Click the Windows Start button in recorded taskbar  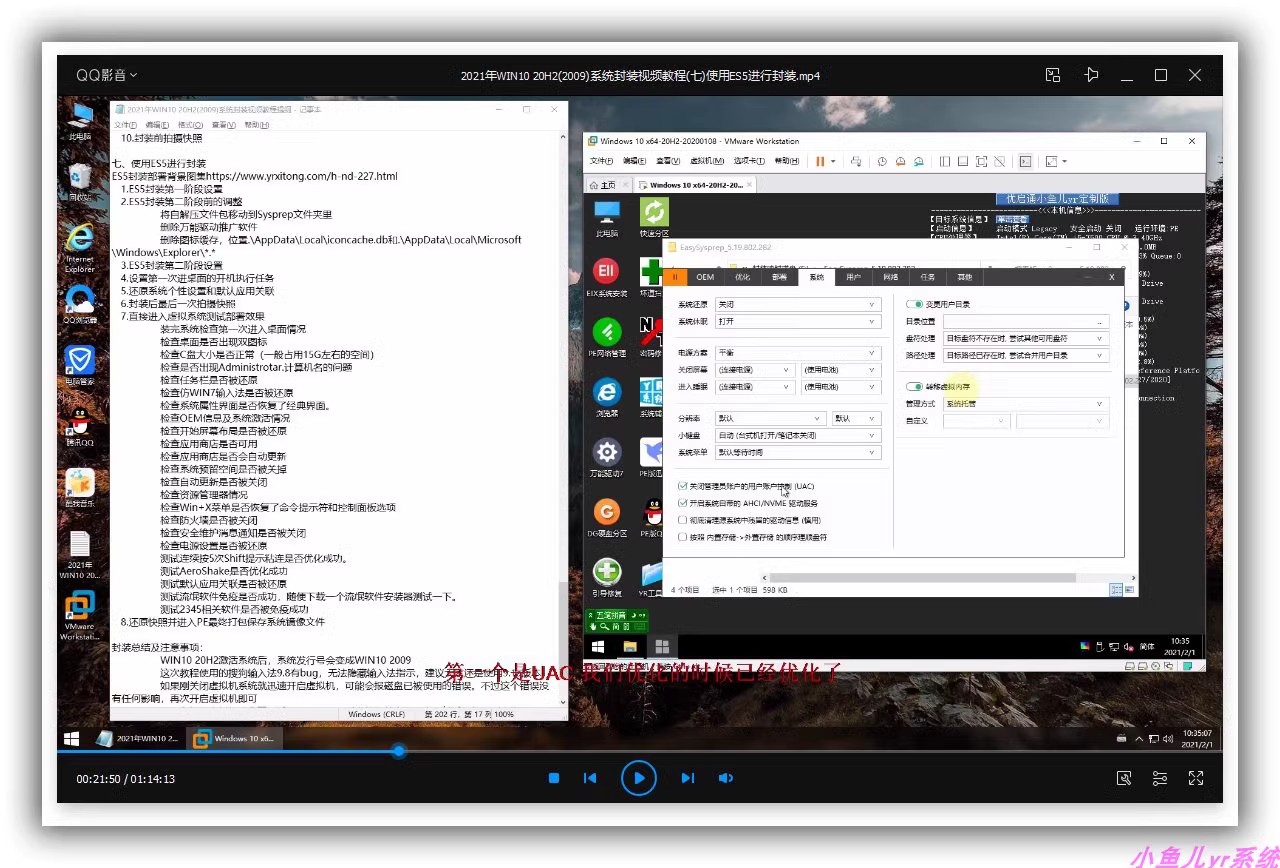(72, 739)
